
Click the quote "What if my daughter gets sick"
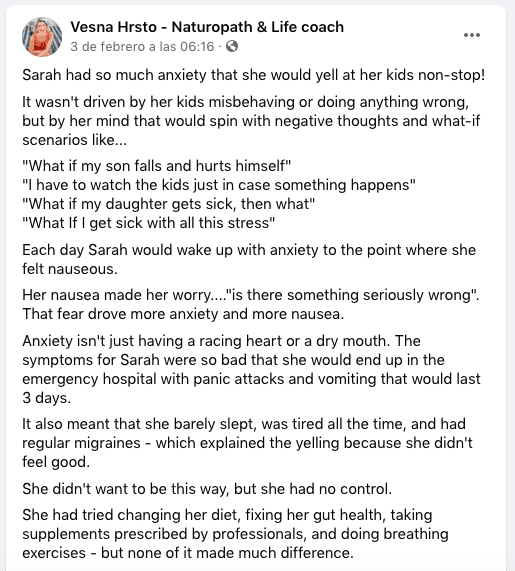(169, 204)
